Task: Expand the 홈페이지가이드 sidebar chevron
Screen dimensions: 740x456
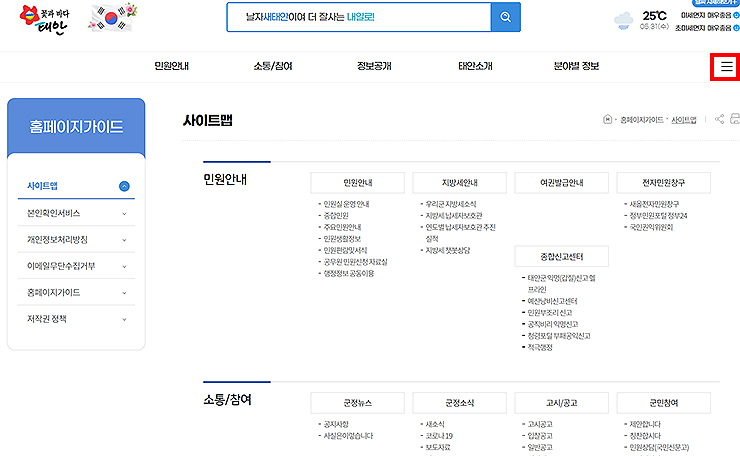Action: point(124,293)
